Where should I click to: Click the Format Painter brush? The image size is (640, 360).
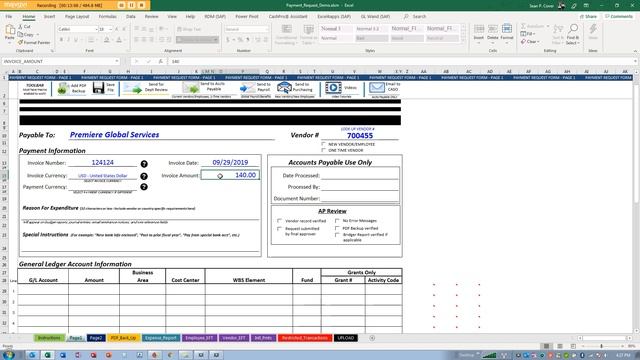34,42
